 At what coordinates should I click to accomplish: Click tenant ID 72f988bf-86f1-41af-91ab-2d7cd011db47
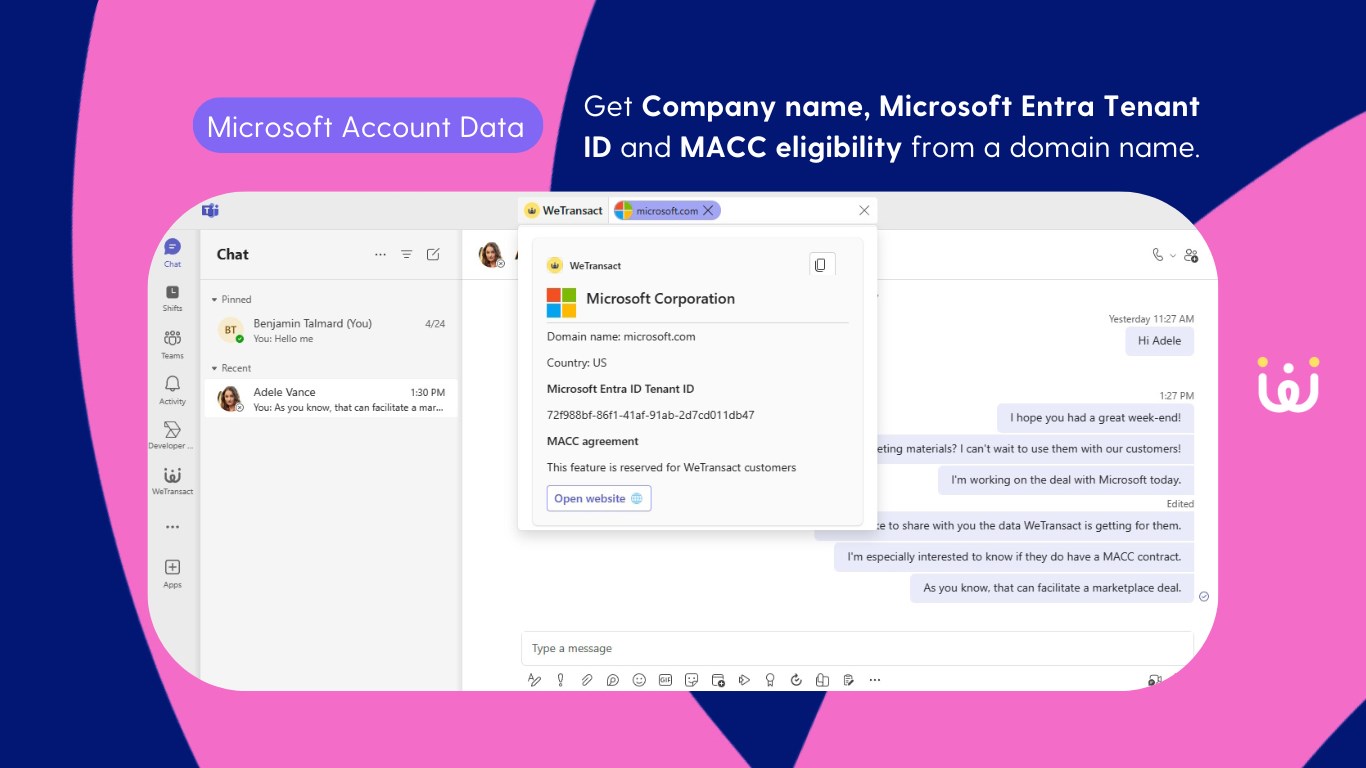(x=651, y=415)
